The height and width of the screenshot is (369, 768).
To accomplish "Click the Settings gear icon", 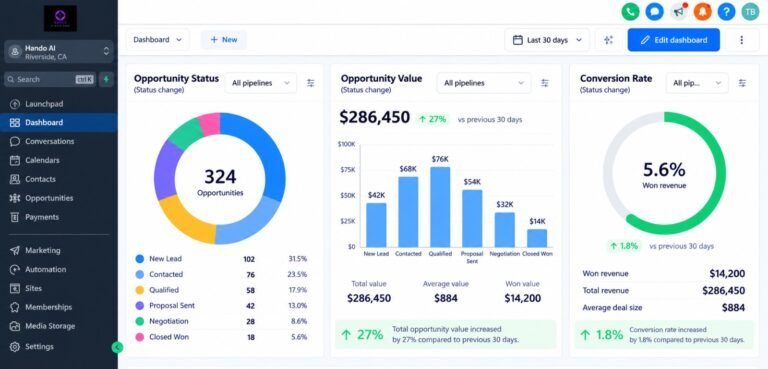I will [x=15, y=347].
